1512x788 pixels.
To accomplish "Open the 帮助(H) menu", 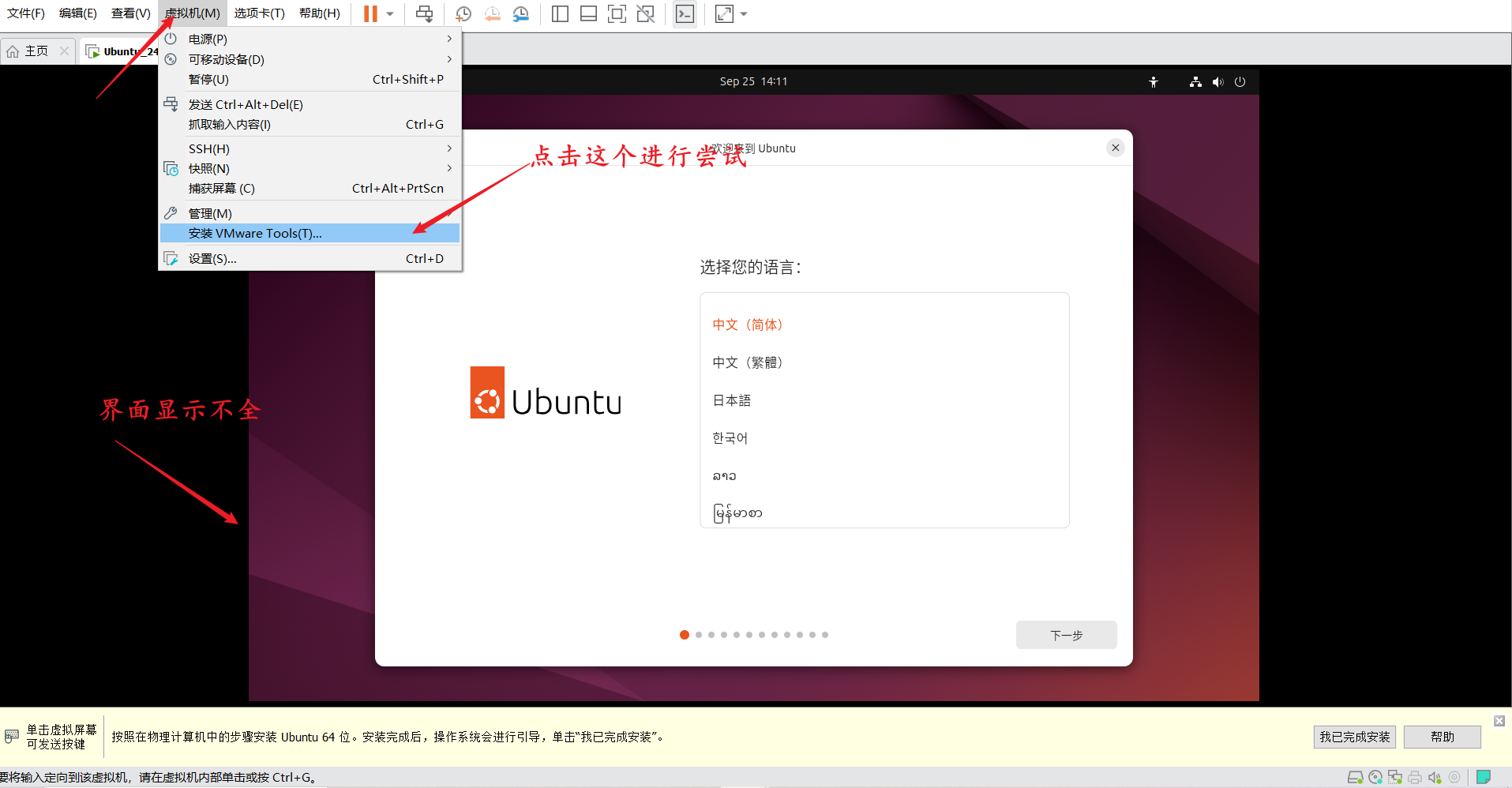I will tap(320, 13).
